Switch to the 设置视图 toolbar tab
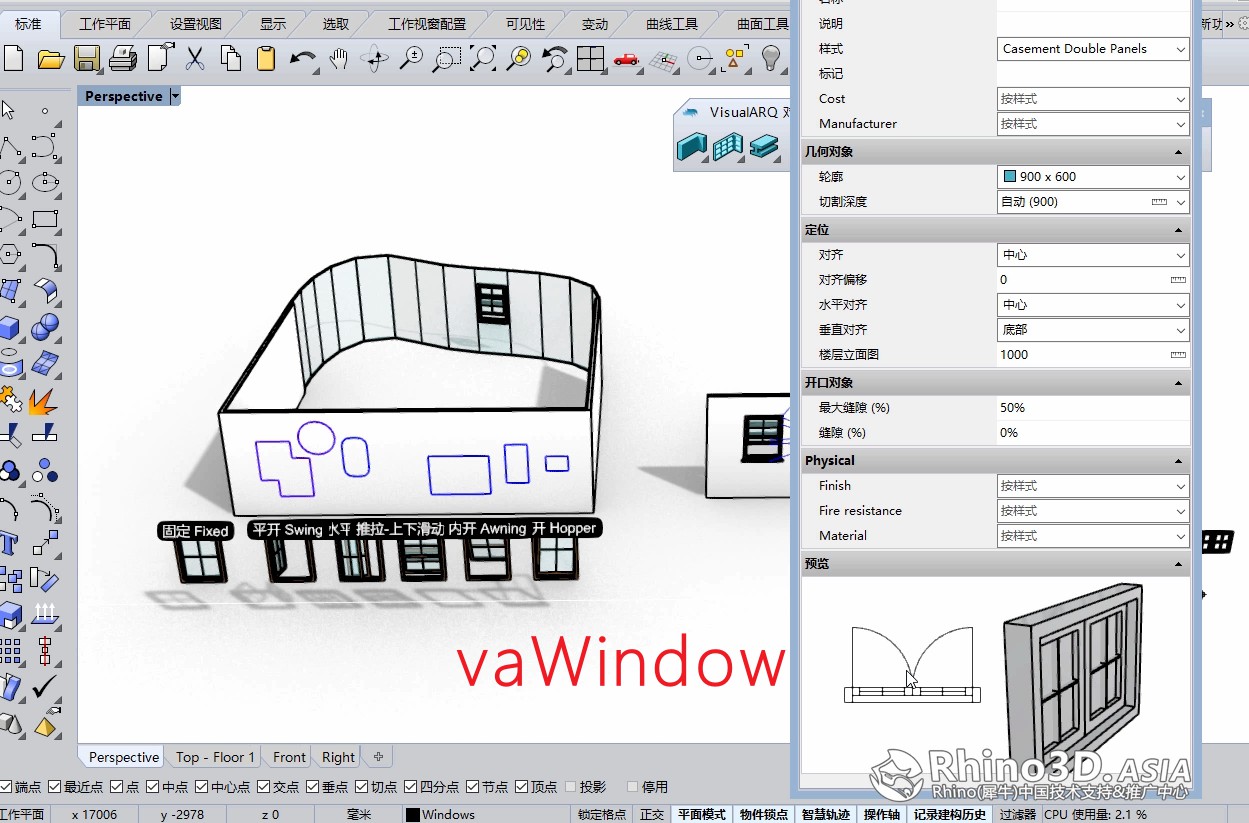The height and width of the screenshot is (823, 1249). (195, 24)
